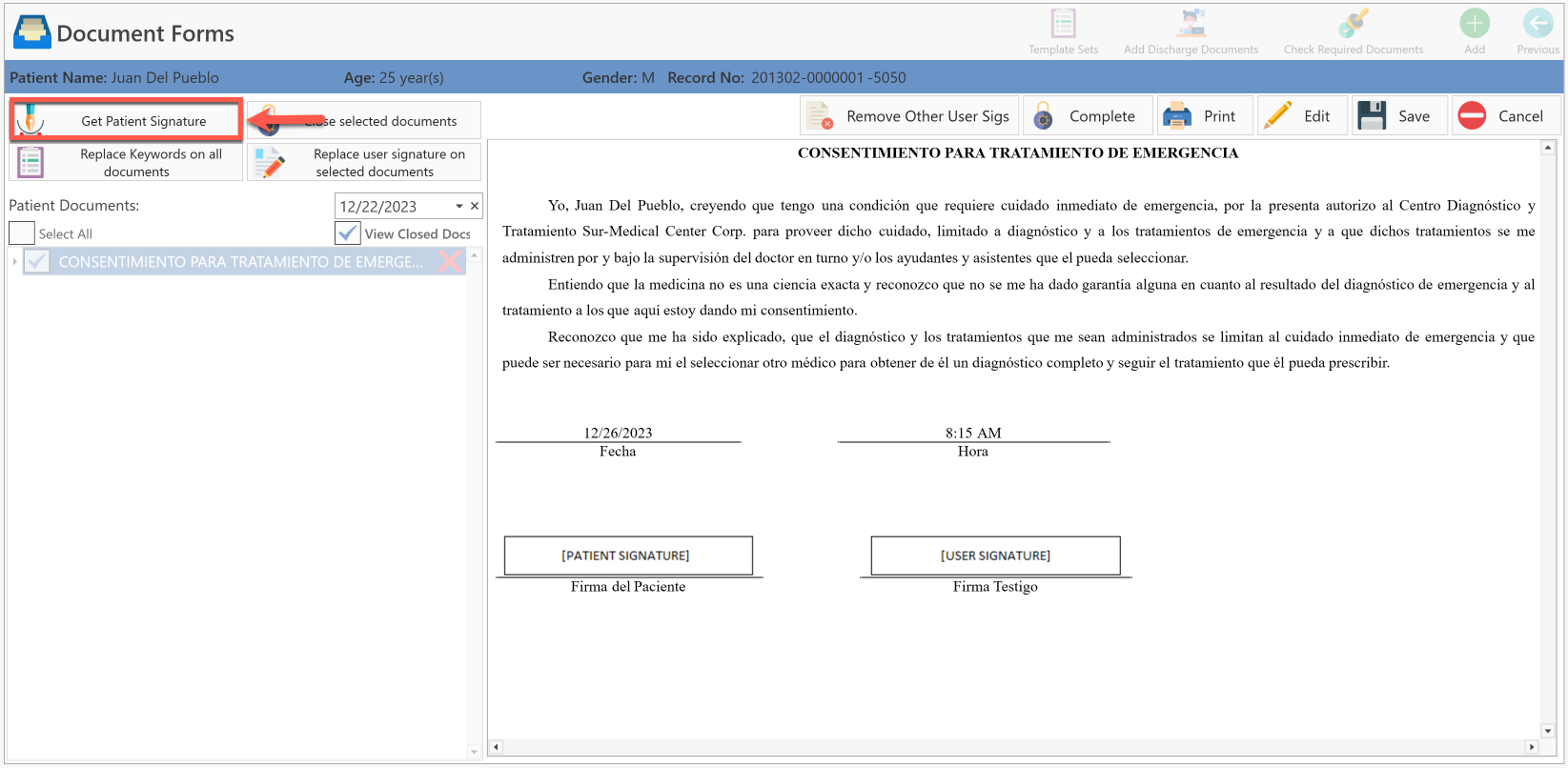
Task: Click the document icon on Remove Other User Sigs
Action: click(x=820, y=116)
